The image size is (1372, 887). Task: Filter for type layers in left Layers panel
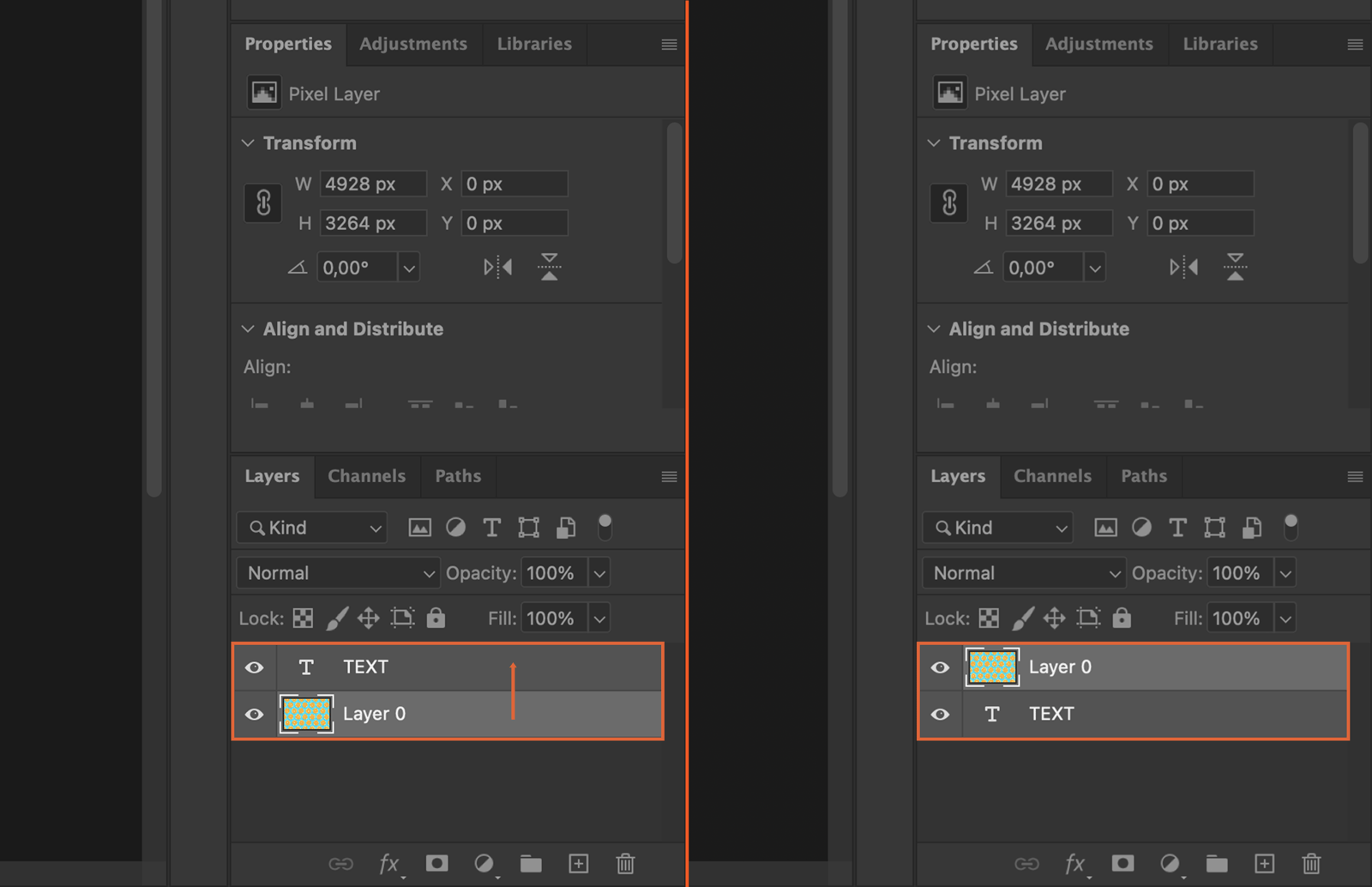click(x=491, y=528)
